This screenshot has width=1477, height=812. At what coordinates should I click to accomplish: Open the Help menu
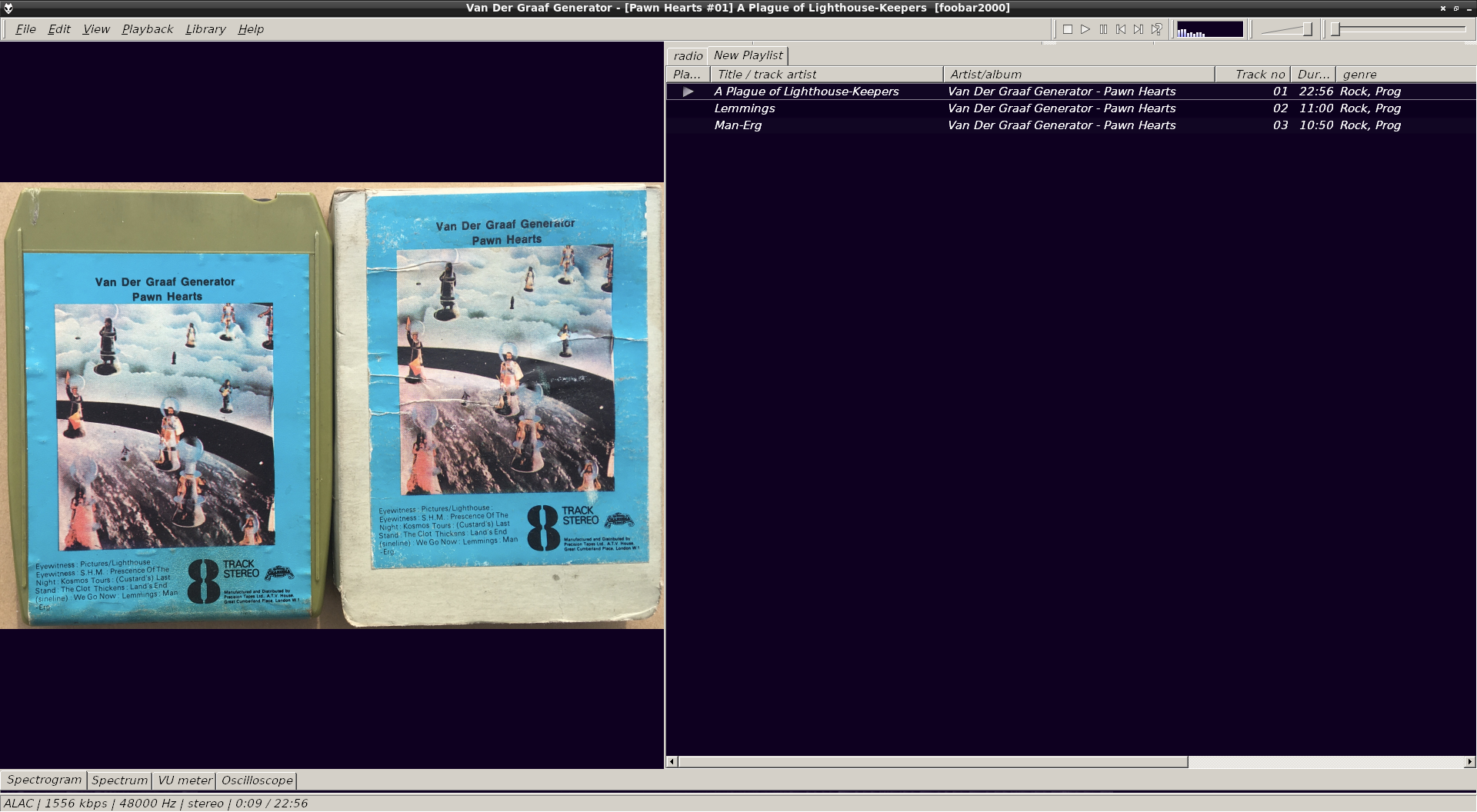(x=251, y=29)
